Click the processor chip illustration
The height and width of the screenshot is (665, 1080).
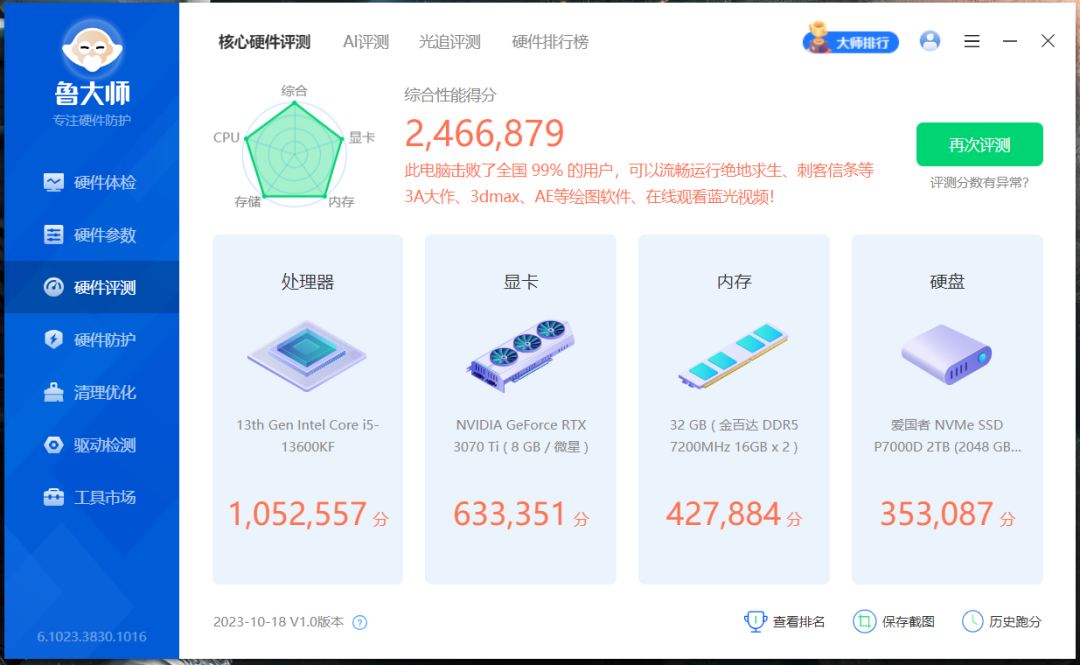click(x=307, y=356)
